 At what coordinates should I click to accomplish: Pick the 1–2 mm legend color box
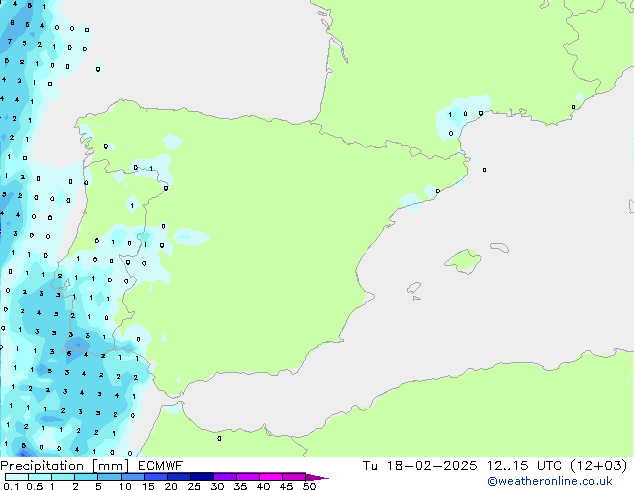click(x=63, y=477)
